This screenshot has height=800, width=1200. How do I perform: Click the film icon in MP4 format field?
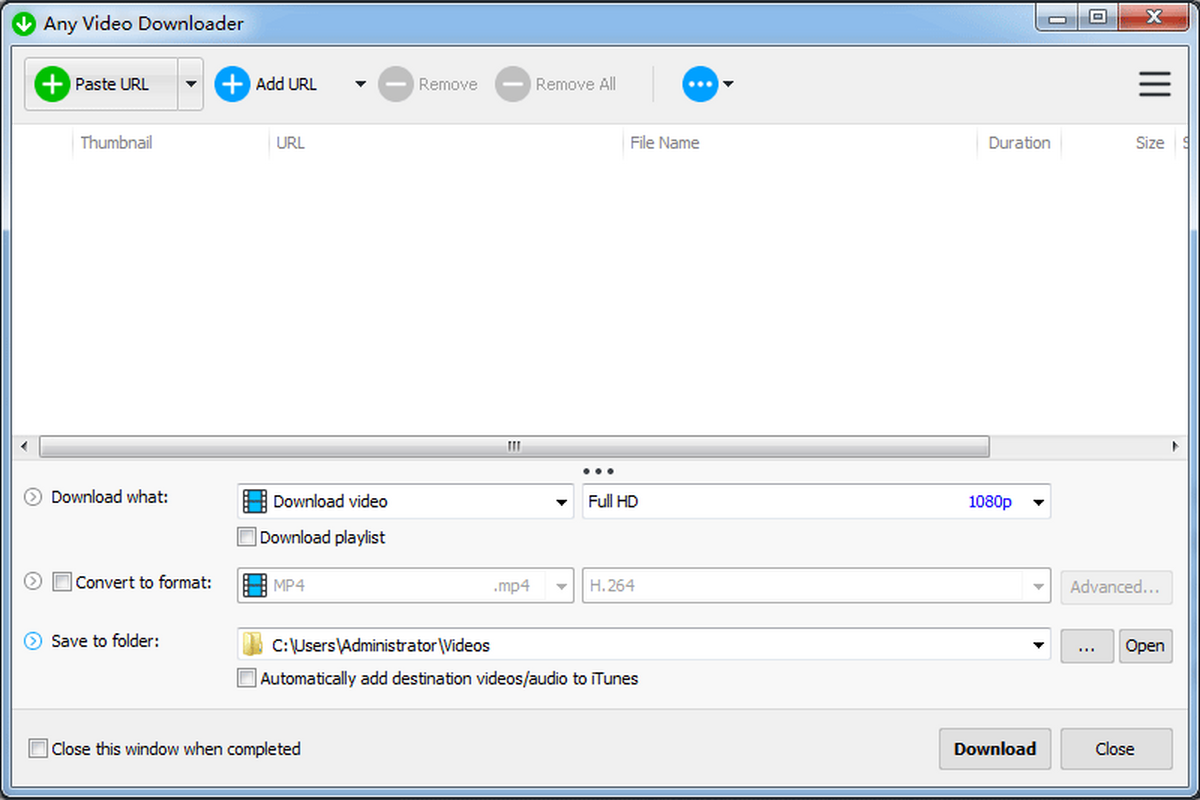256,586
